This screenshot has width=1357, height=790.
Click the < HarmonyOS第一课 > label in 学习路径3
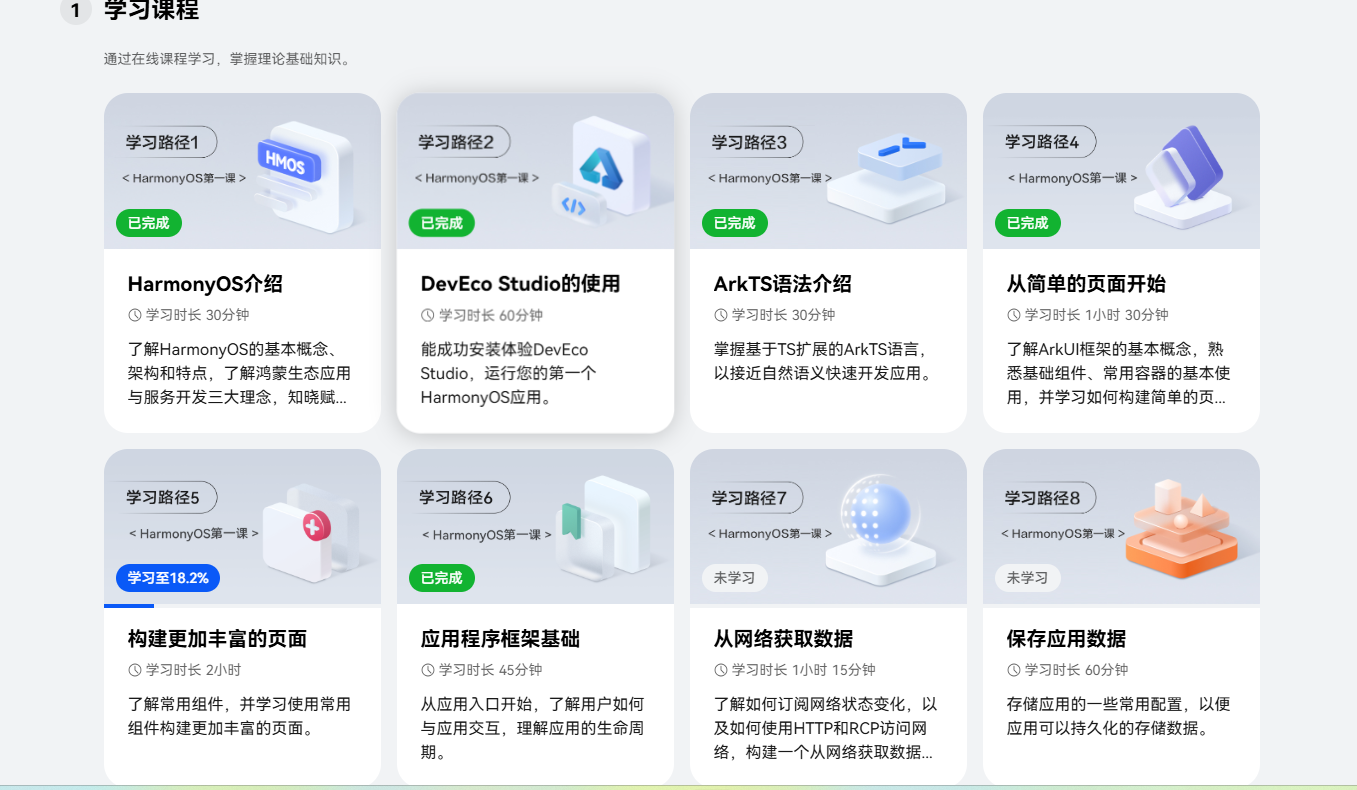(x=770, y=178)
